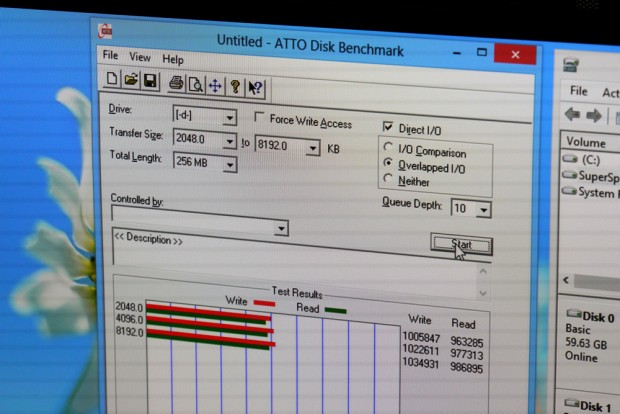The width and height of the screenshot is (620, 414).
Task: Toggle the Direct I/O checkbox
Action: pos(388,127)
